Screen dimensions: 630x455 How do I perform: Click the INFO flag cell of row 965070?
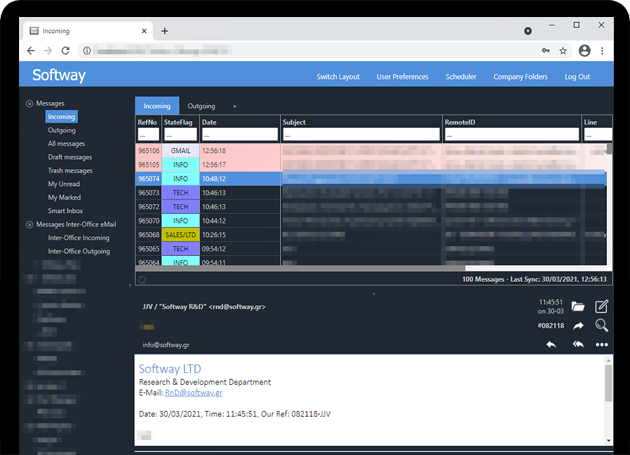click(180, 221)
